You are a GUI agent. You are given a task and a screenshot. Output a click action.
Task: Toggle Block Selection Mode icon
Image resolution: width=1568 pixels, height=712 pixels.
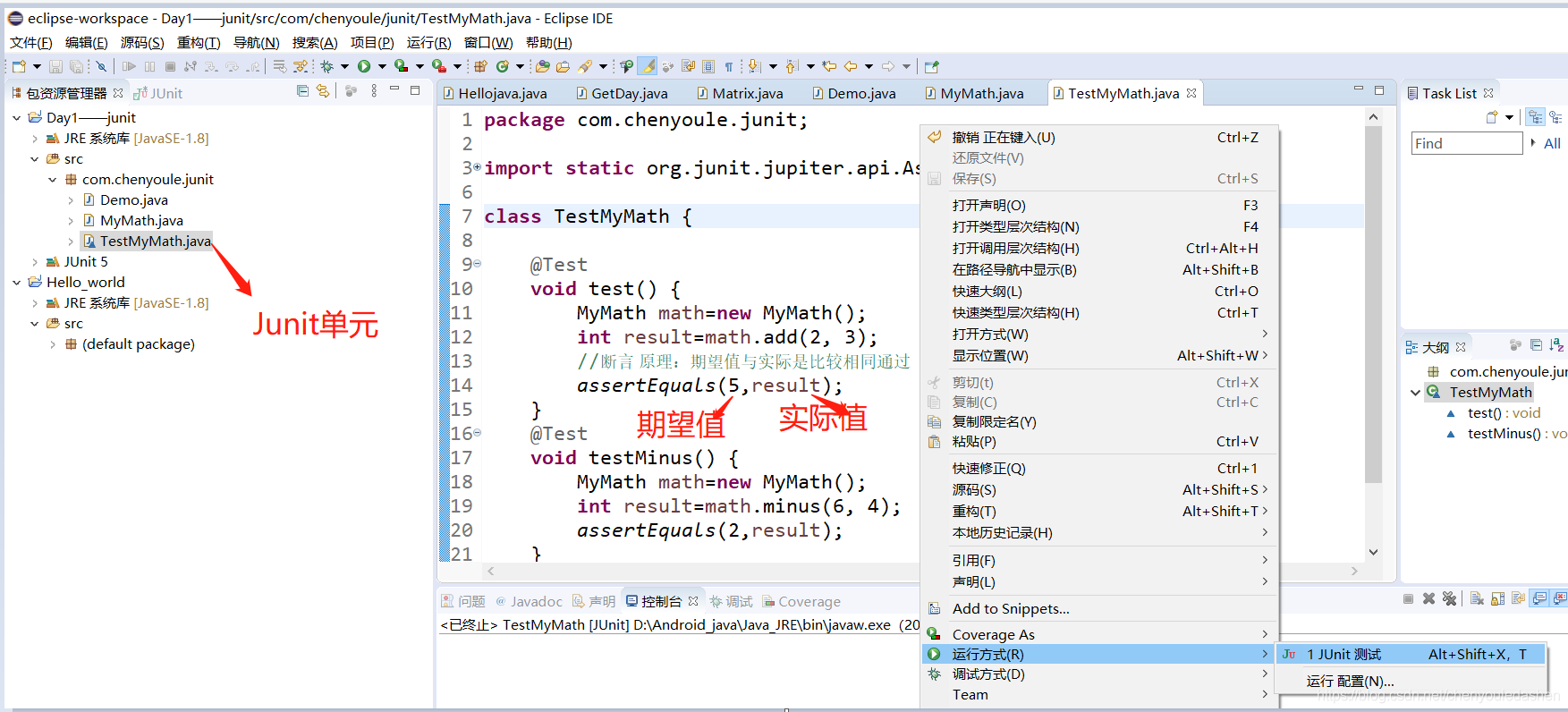pos(708,66)
